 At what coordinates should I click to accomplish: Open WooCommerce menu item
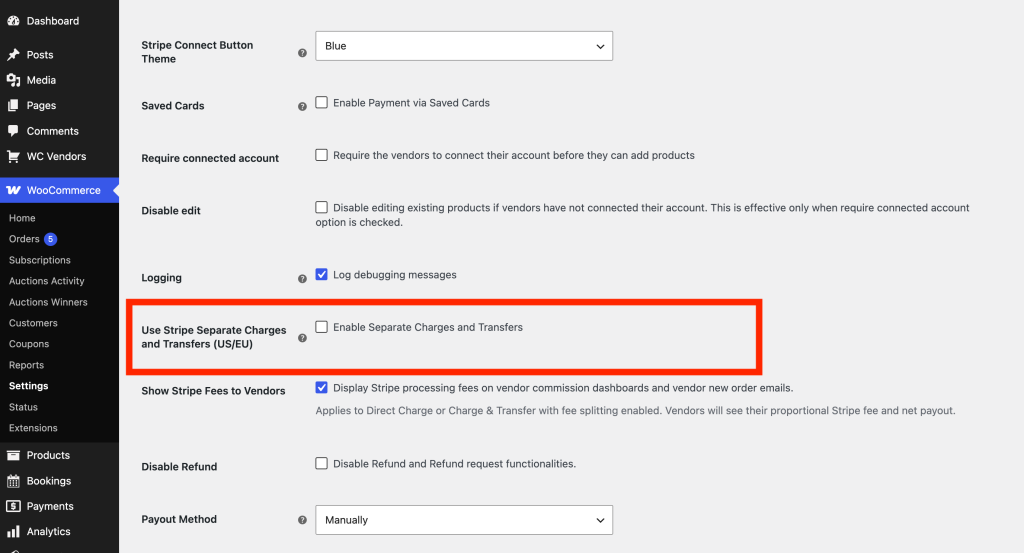(59, 190)
